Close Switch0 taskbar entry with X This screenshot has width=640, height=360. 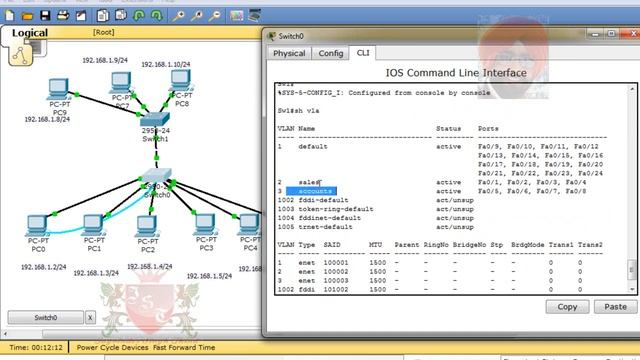90,318
